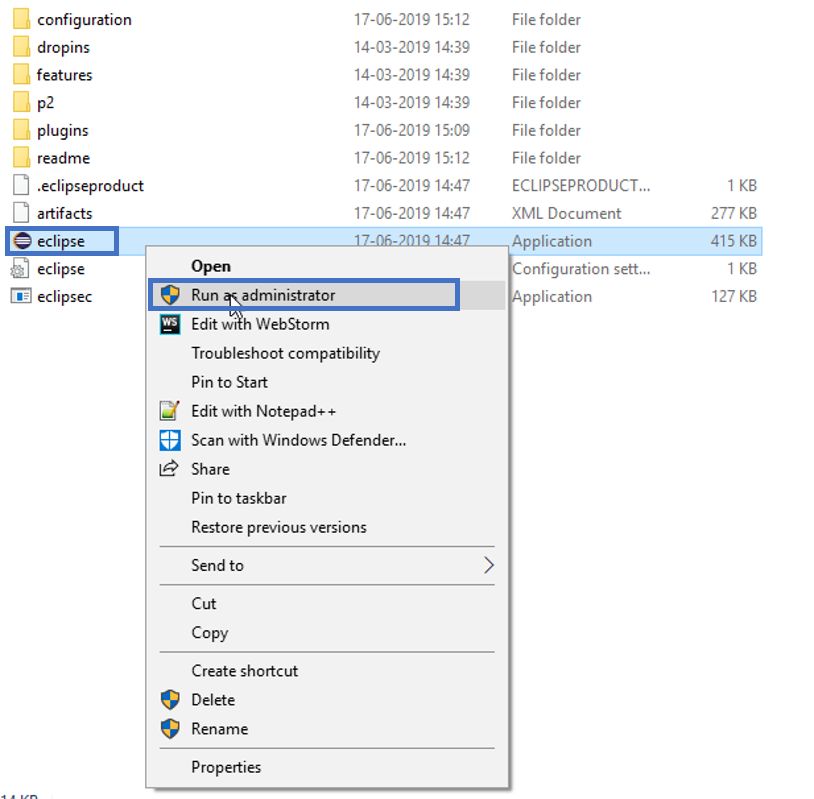Click the eclipsec application icon
Viewport: 814px width, 799px height.
(x=21, y=296)
